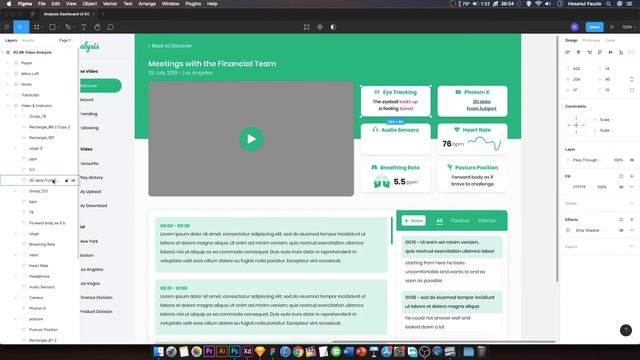Toggle Drop Shadow effect visibility eye
This screenshot has height=360, width=640.
pyautogui.click(x=621, y=230)
